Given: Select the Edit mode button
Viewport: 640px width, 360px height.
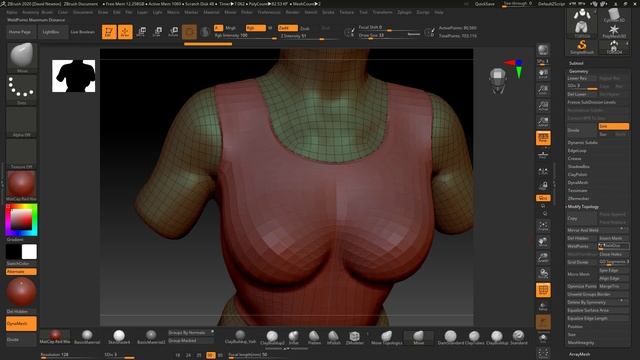Looking at the screenshot, I should [x=109, y=32].
